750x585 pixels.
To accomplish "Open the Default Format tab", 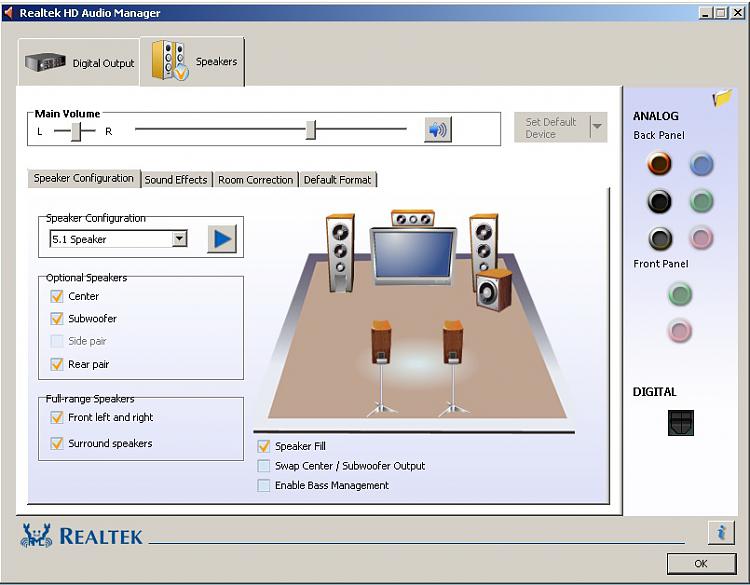I will point(337,180).
